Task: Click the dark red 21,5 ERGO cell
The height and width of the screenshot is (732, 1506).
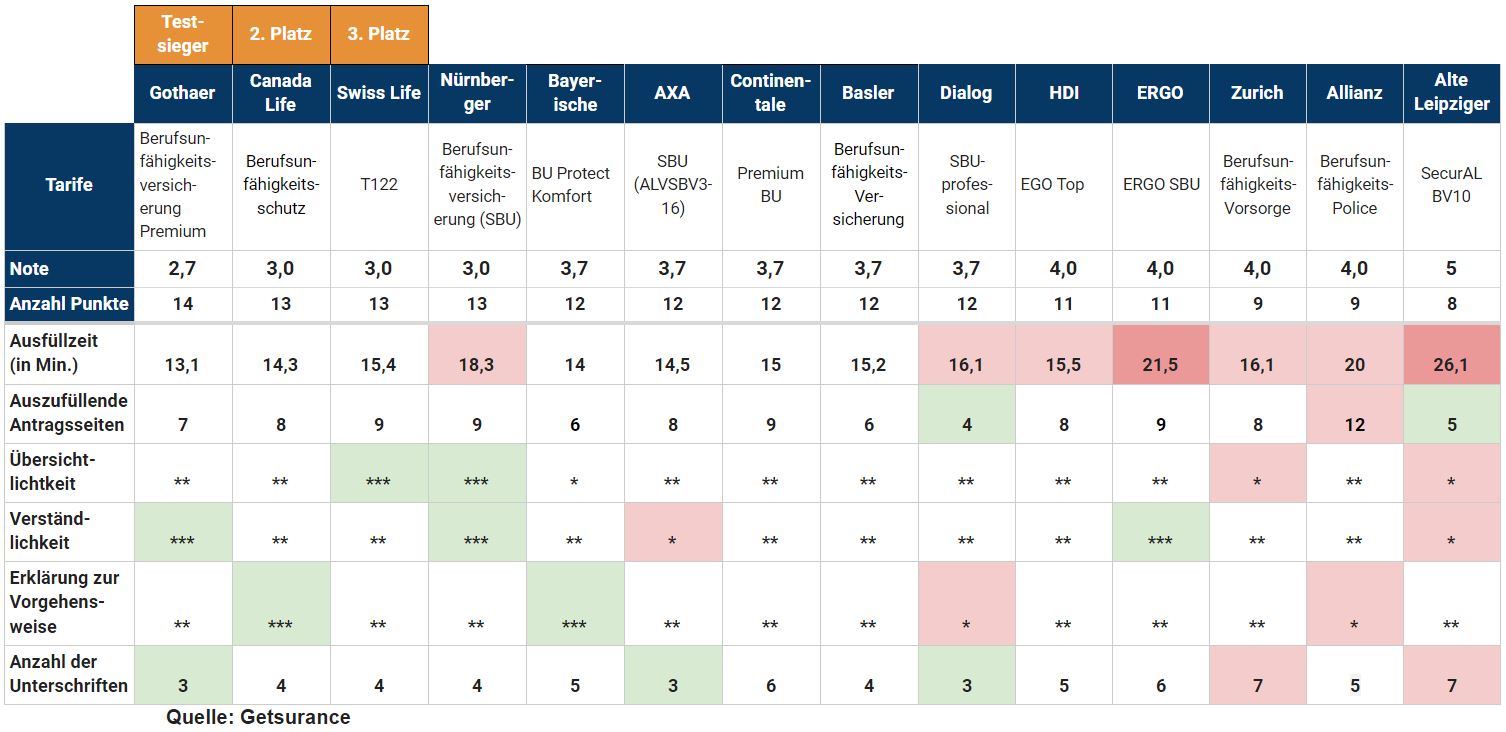Action: [1160, 355]
